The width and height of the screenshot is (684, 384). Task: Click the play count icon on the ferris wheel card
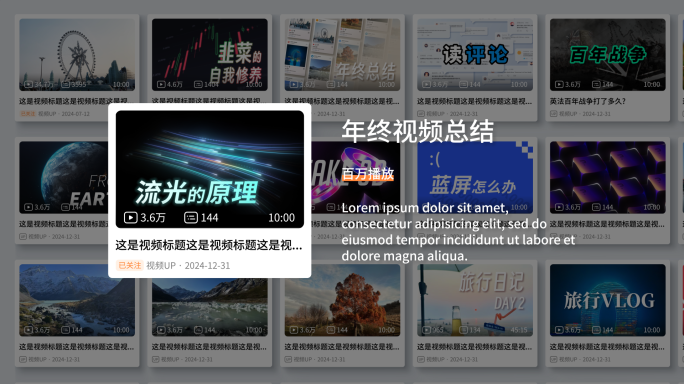point(28,84)
